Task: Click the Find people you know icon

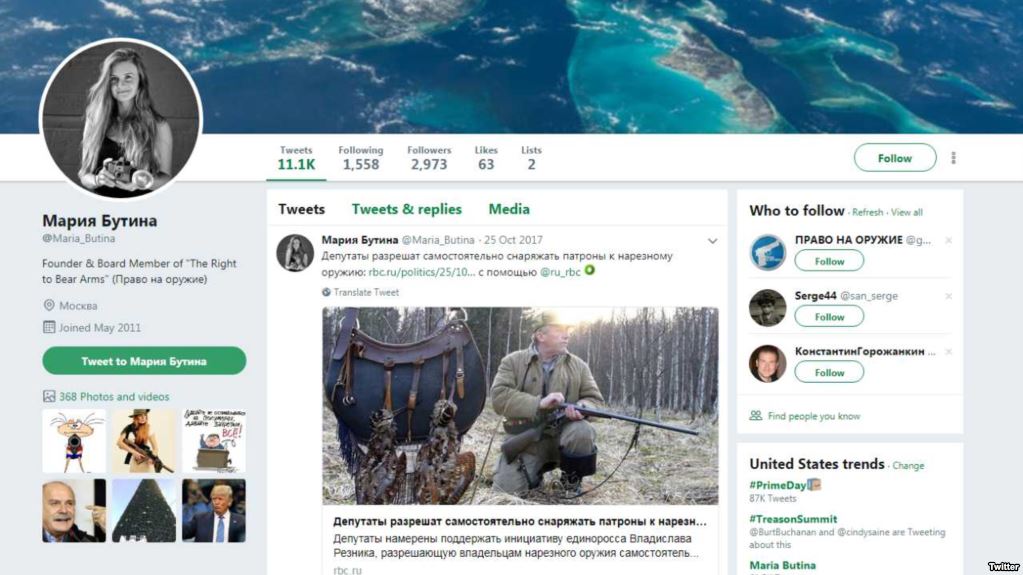Action: [756, 416]
